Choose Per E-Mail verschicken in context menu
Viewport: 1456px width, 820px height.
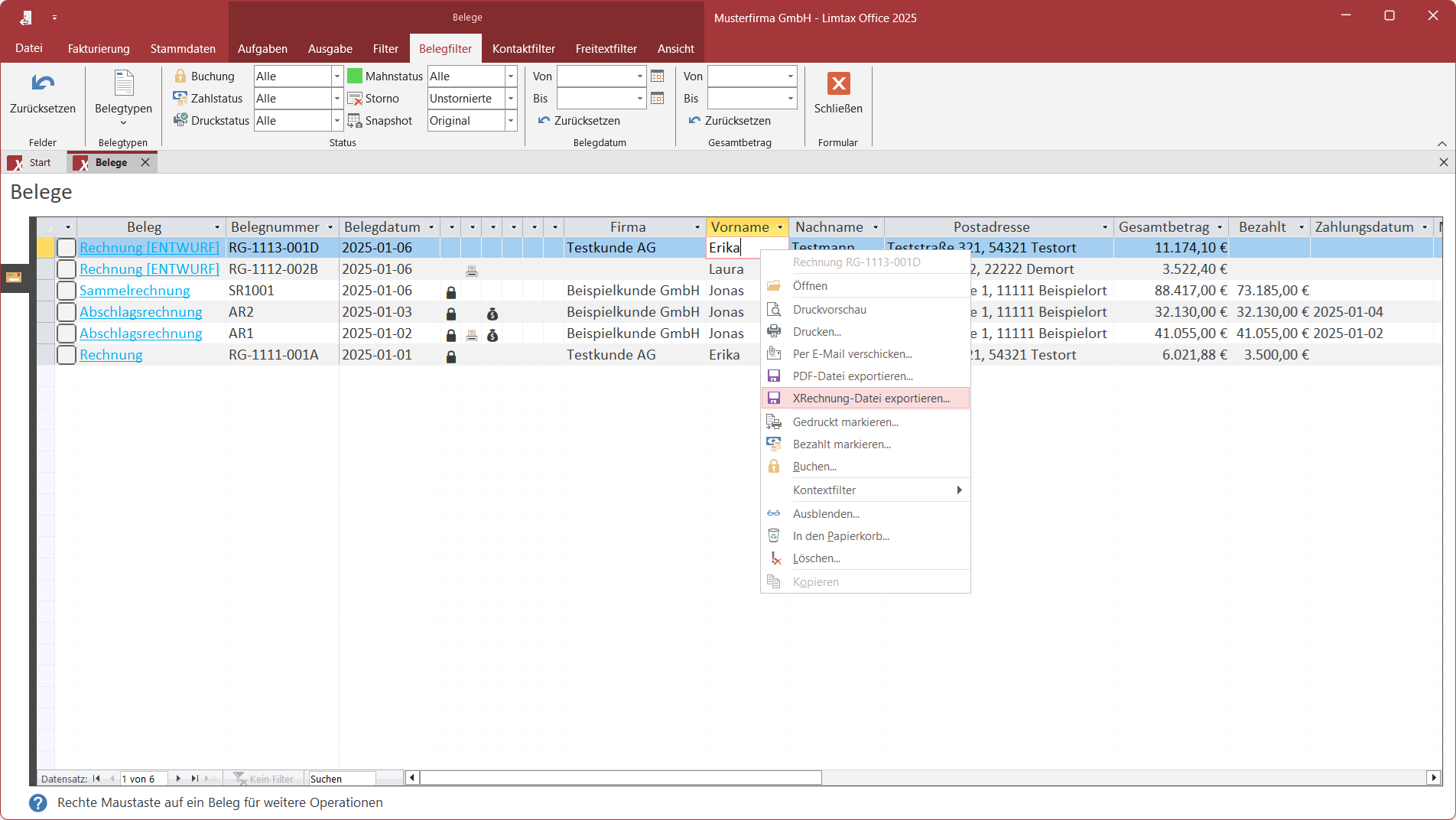[866, 354]
